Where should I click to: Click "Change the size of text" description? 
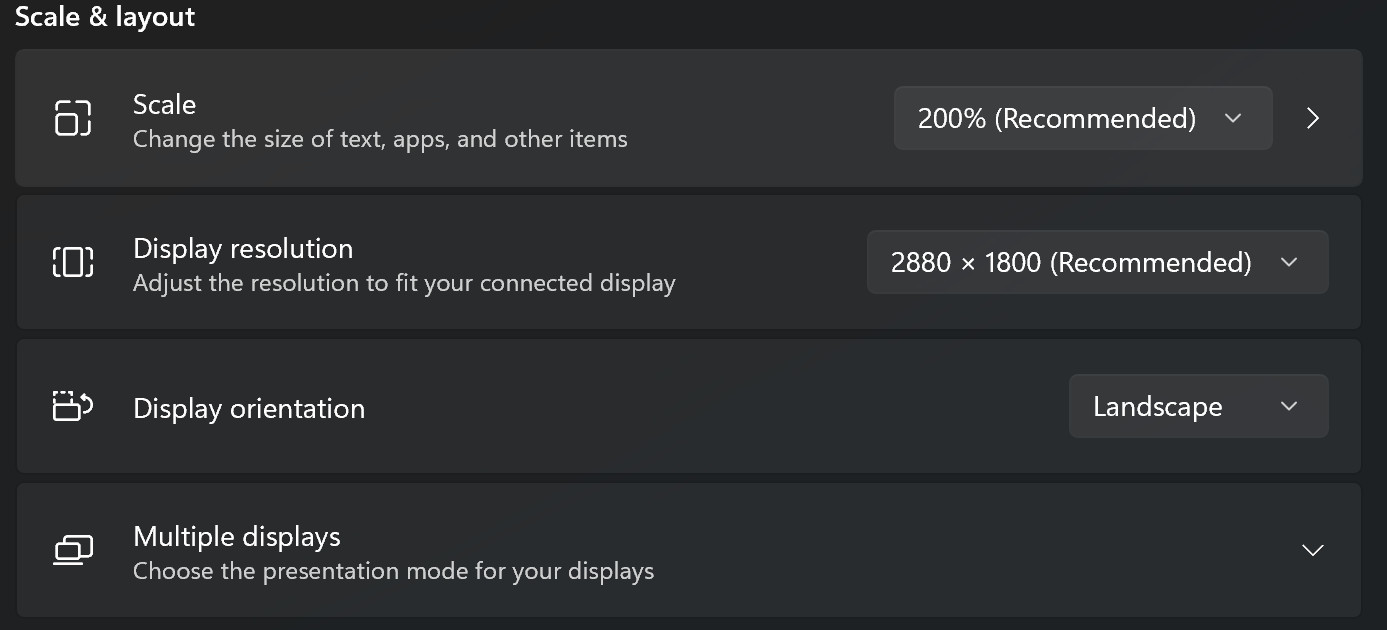380,139
